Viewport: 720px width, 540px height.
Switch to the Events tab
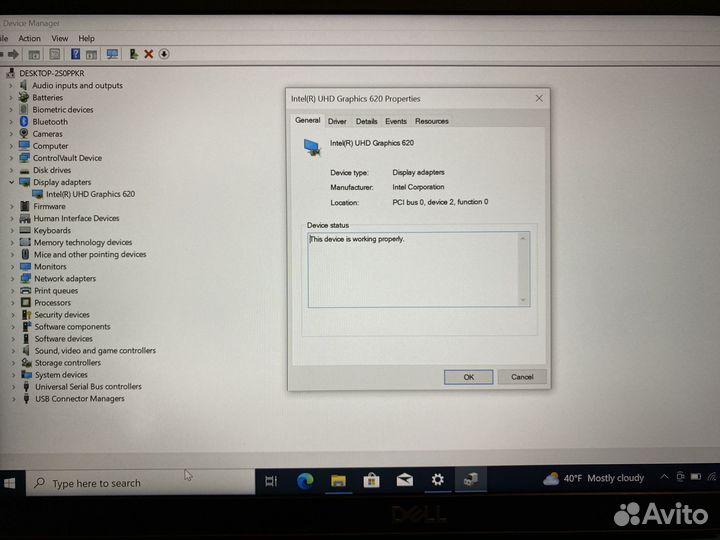click(396, 121)
